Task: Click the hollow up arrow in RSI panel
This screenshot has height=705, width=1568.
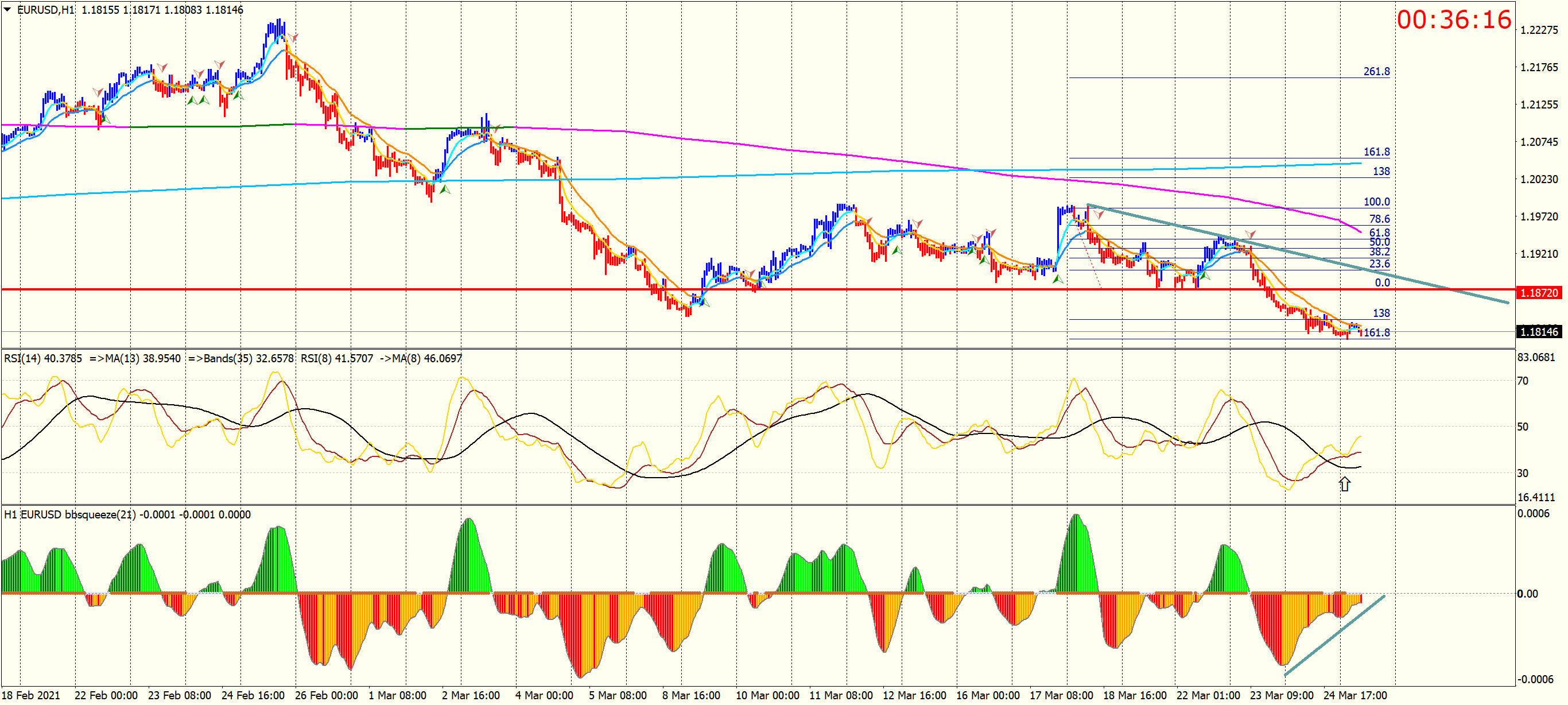Action: click(x=1344, y=484)
